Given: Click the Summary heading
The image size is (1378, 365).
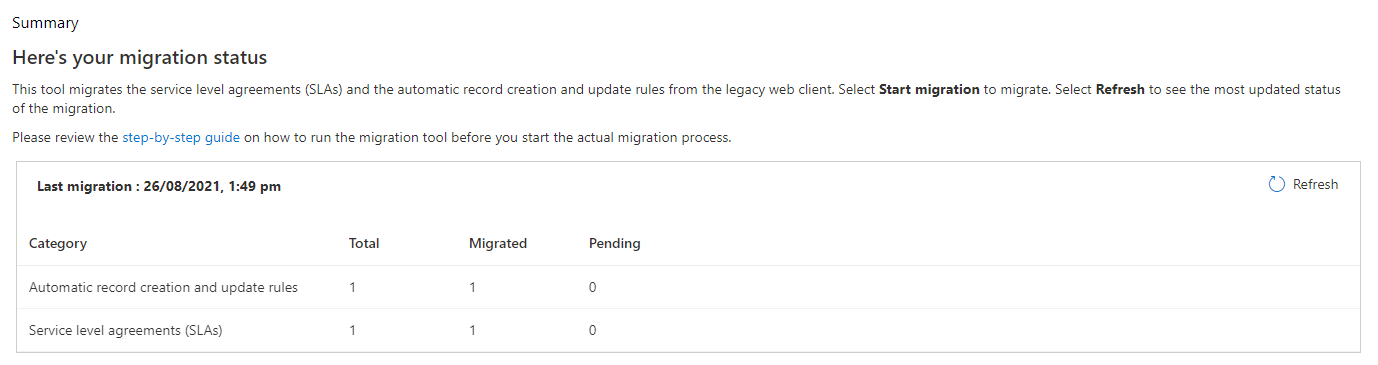Looking at the screenshot, I should (x=45, y=23).
